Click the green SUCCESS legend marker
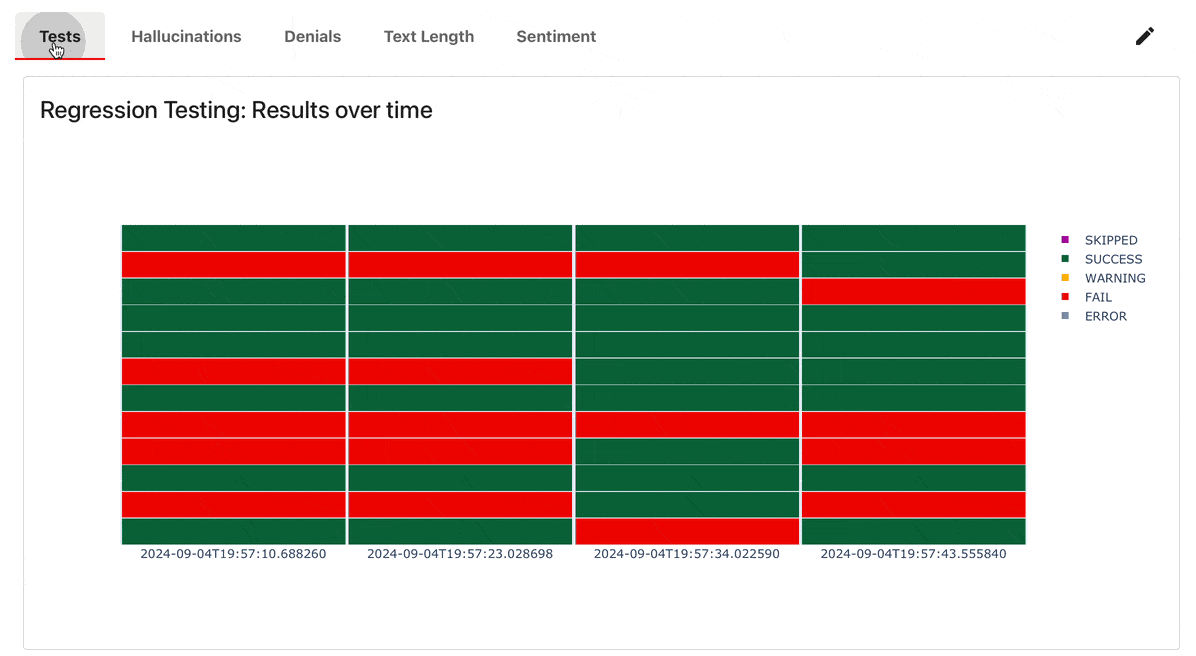The width and height of the screenshot is (1196, 656). coord(1065,259)
